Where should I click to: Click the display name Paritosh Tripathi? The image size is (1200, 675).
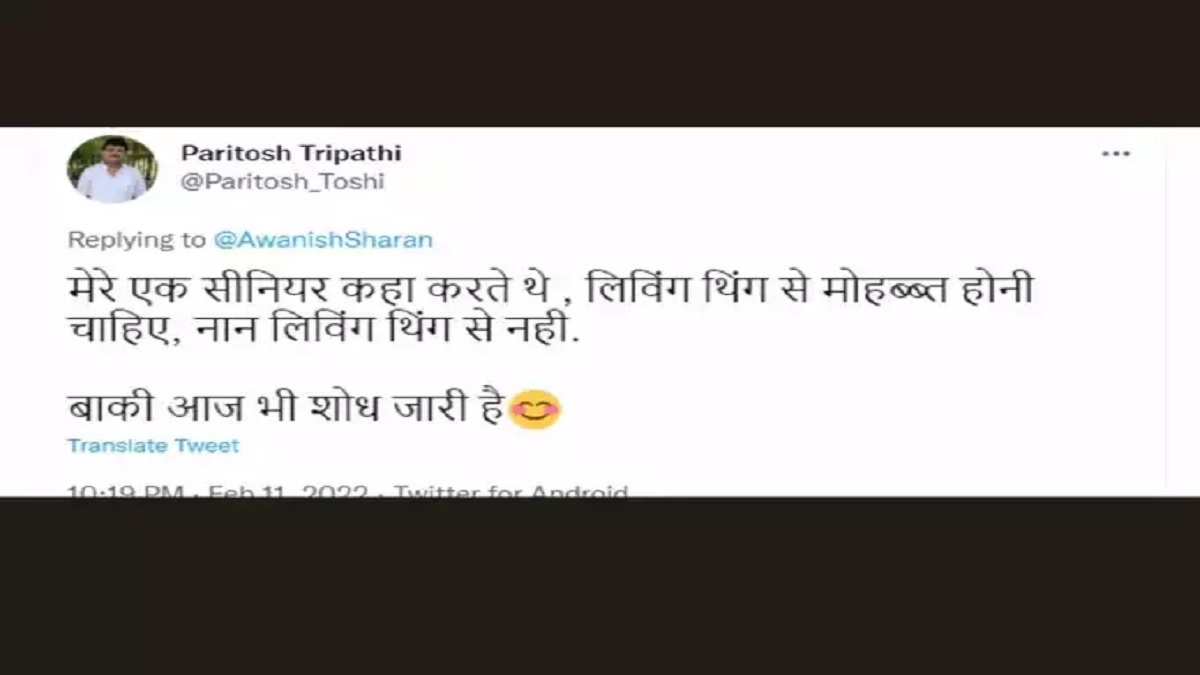291,153
